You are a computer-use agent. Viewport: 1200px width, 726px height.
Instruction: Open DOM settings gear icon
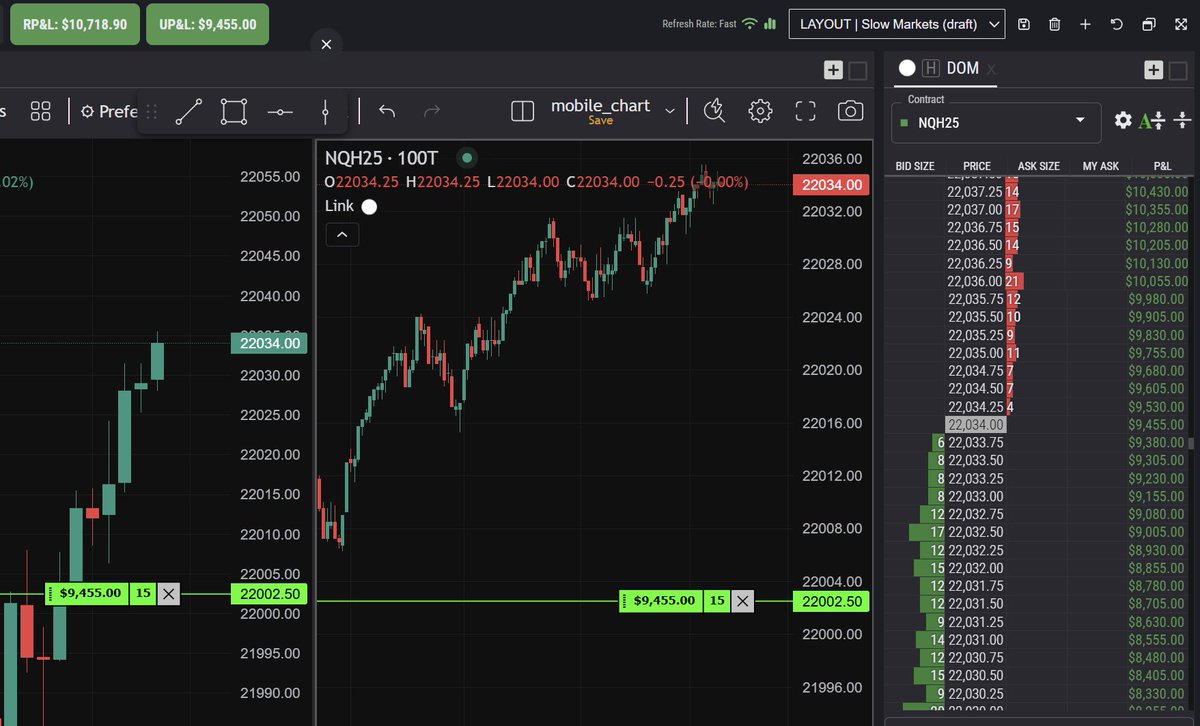pos(1123,120)
